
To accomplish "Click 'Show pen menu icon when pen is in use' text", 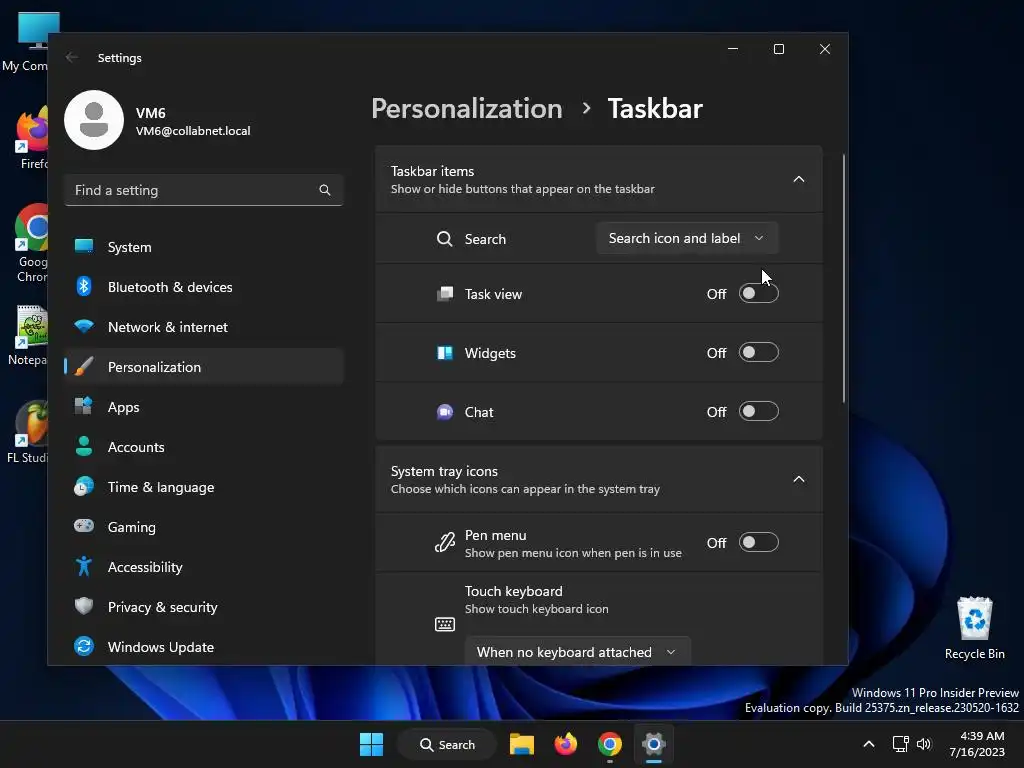I will pyautogui.click(x=573, y=552).
